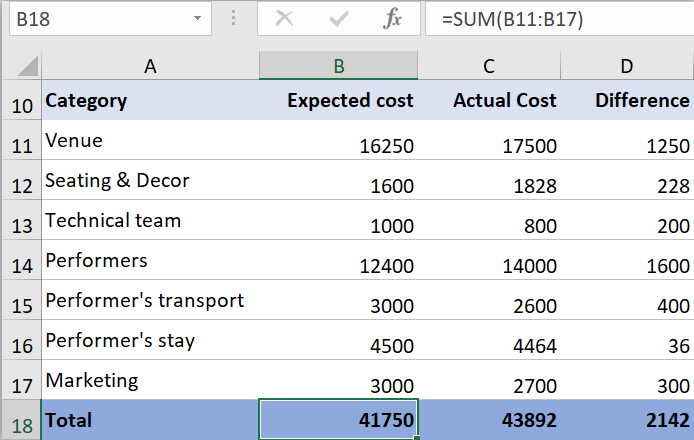Select row 10 header
This screenshot has width=694, height=440.
20,101
